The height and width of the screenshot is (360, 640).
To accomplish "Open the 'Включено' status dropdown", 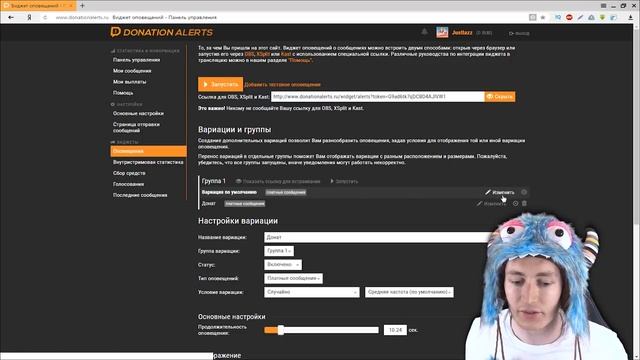I will click(283, 265).
